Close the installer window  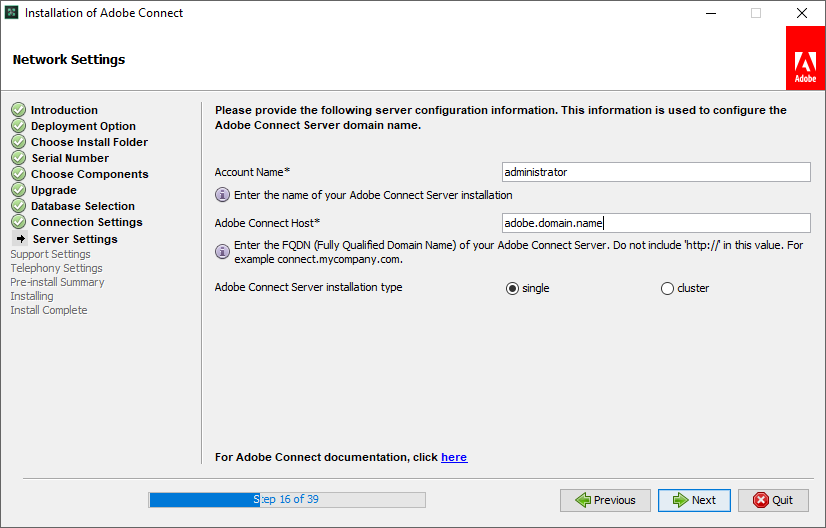point(802,13)
